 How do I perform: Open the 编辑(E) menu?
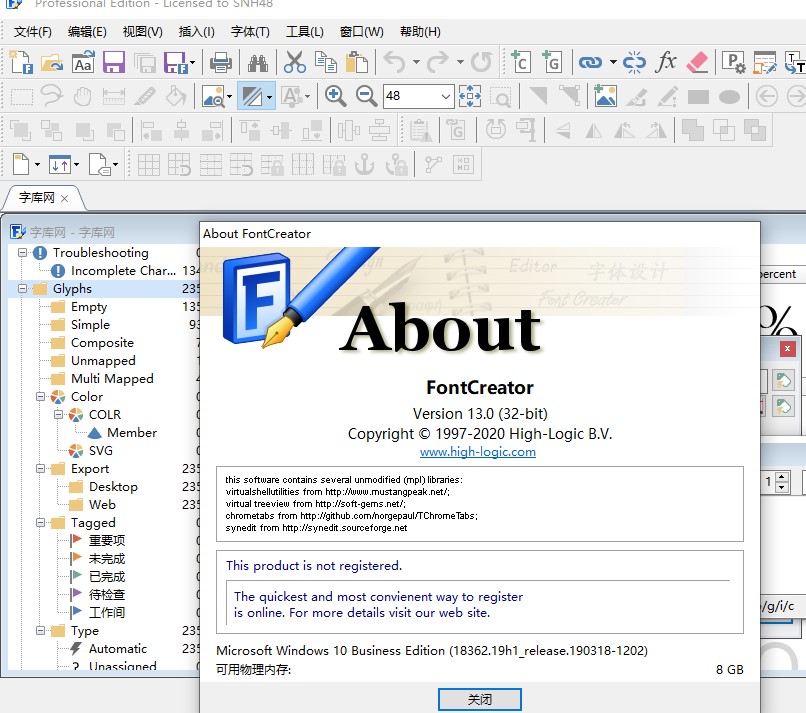tap(87, 32)
